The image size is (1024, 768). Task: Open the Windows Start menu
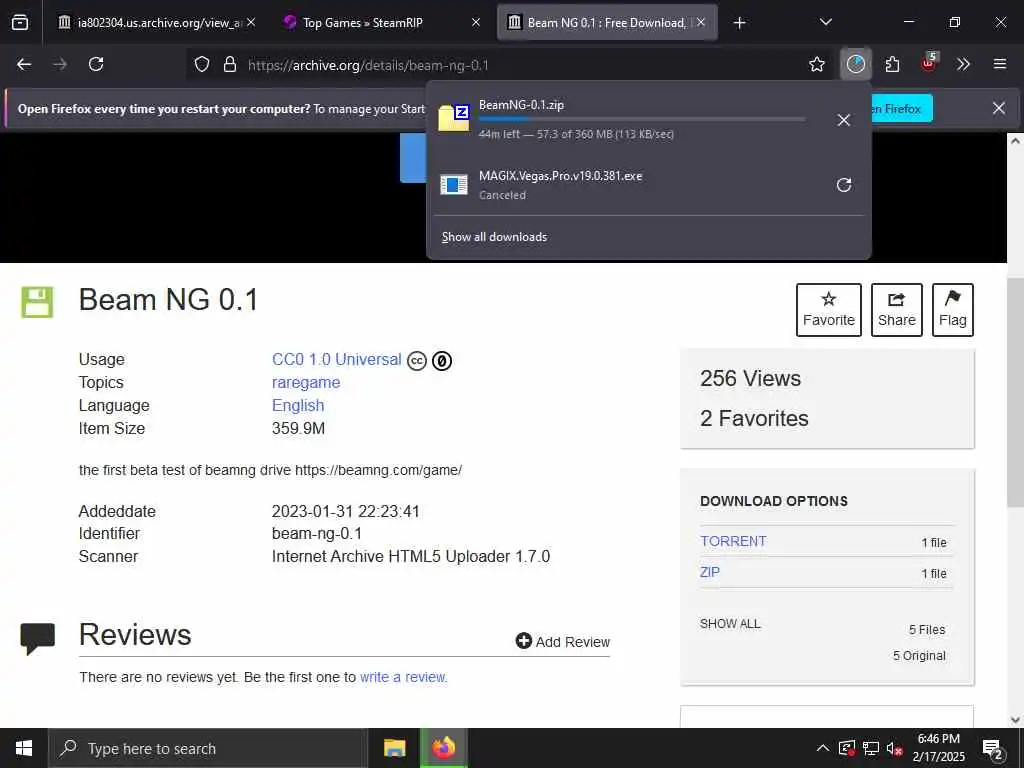tap(24, 748)
